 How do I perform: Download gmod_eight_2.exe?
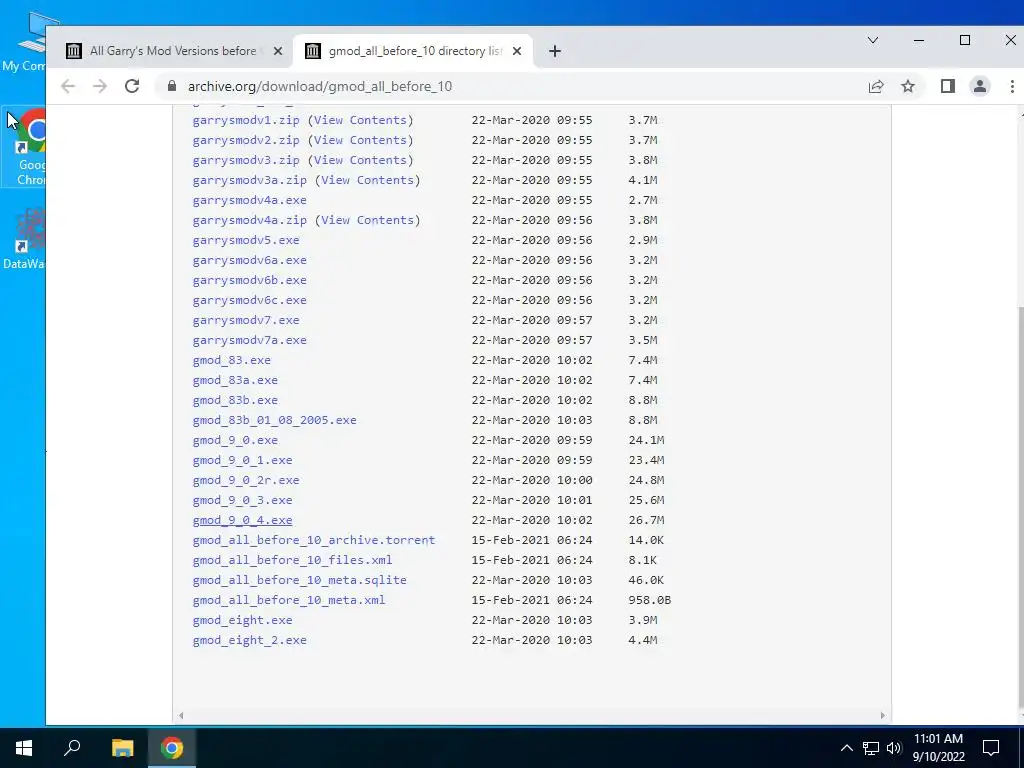(x=249, y=640)
